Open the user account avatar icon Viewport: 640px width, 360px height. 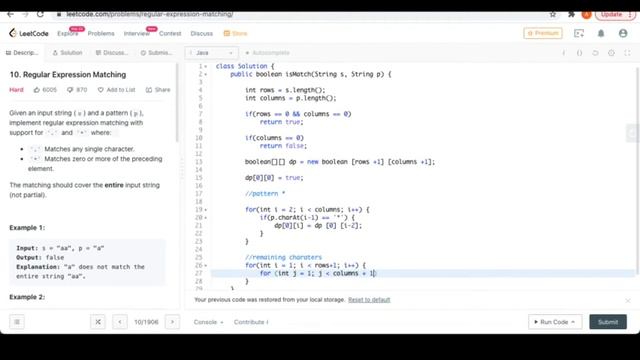[x=623, y=33]
